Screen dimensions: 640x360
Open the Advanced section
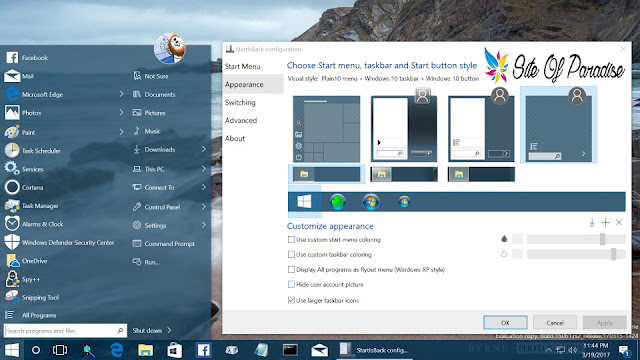click(x=241, y=120)
